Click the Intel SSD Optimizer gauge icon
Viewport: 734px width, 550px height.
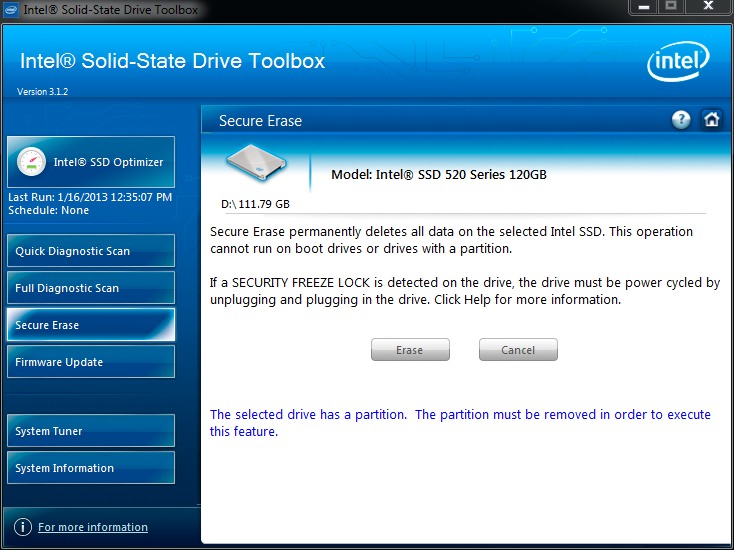[31, 162]
